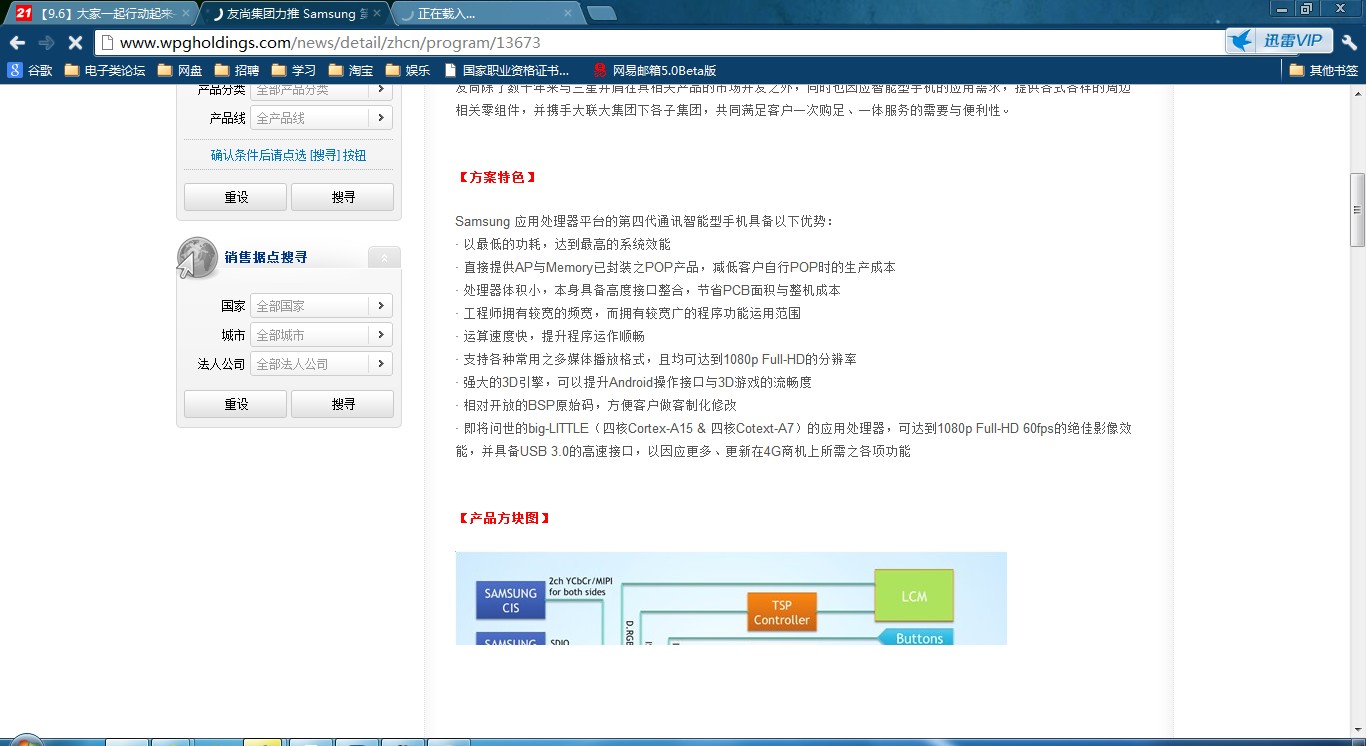The image size is (1366, 746).
Task: Collapse the 销售据点搜寻 panel
Action: (384, 257)
